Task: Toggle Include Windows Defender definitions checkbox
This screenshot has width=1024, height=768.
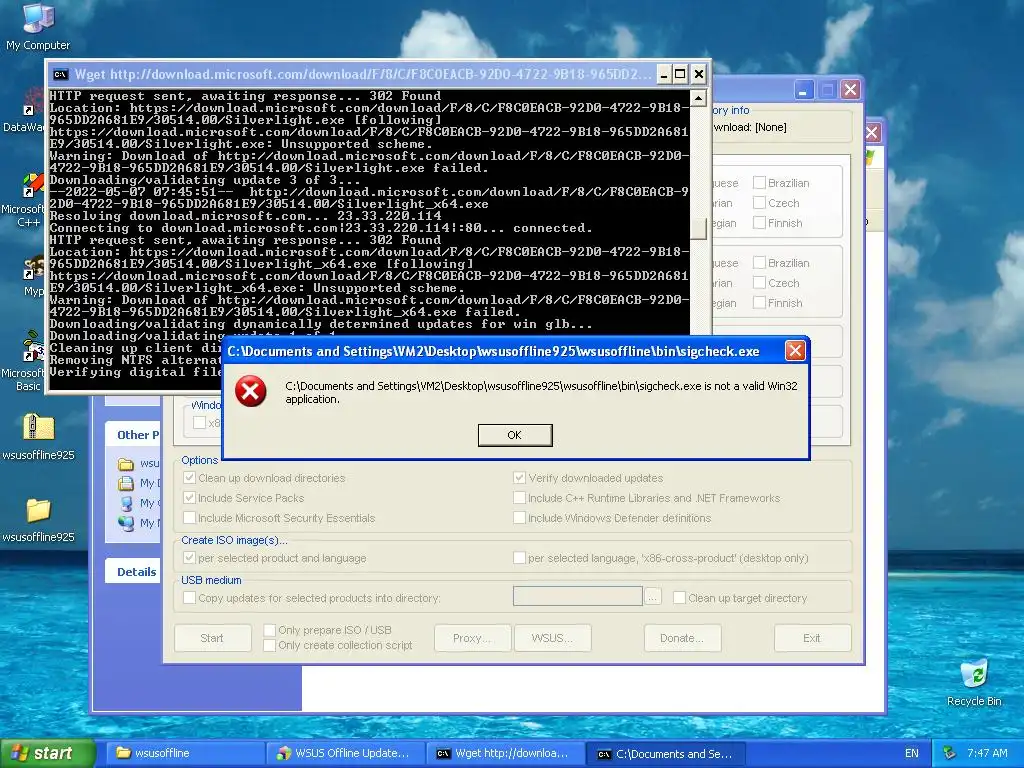Action: [519, 518]
